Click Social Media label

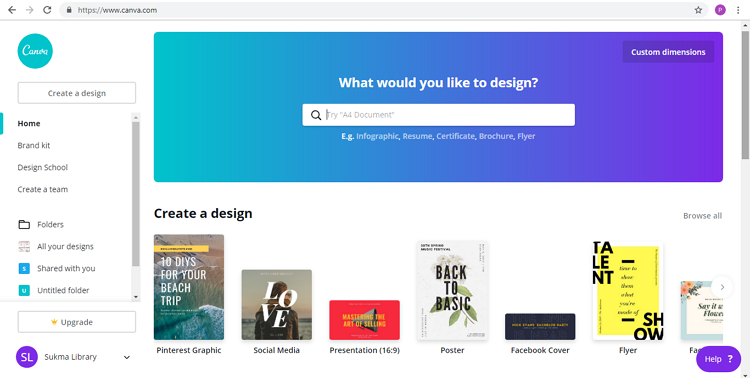point(276,350)
